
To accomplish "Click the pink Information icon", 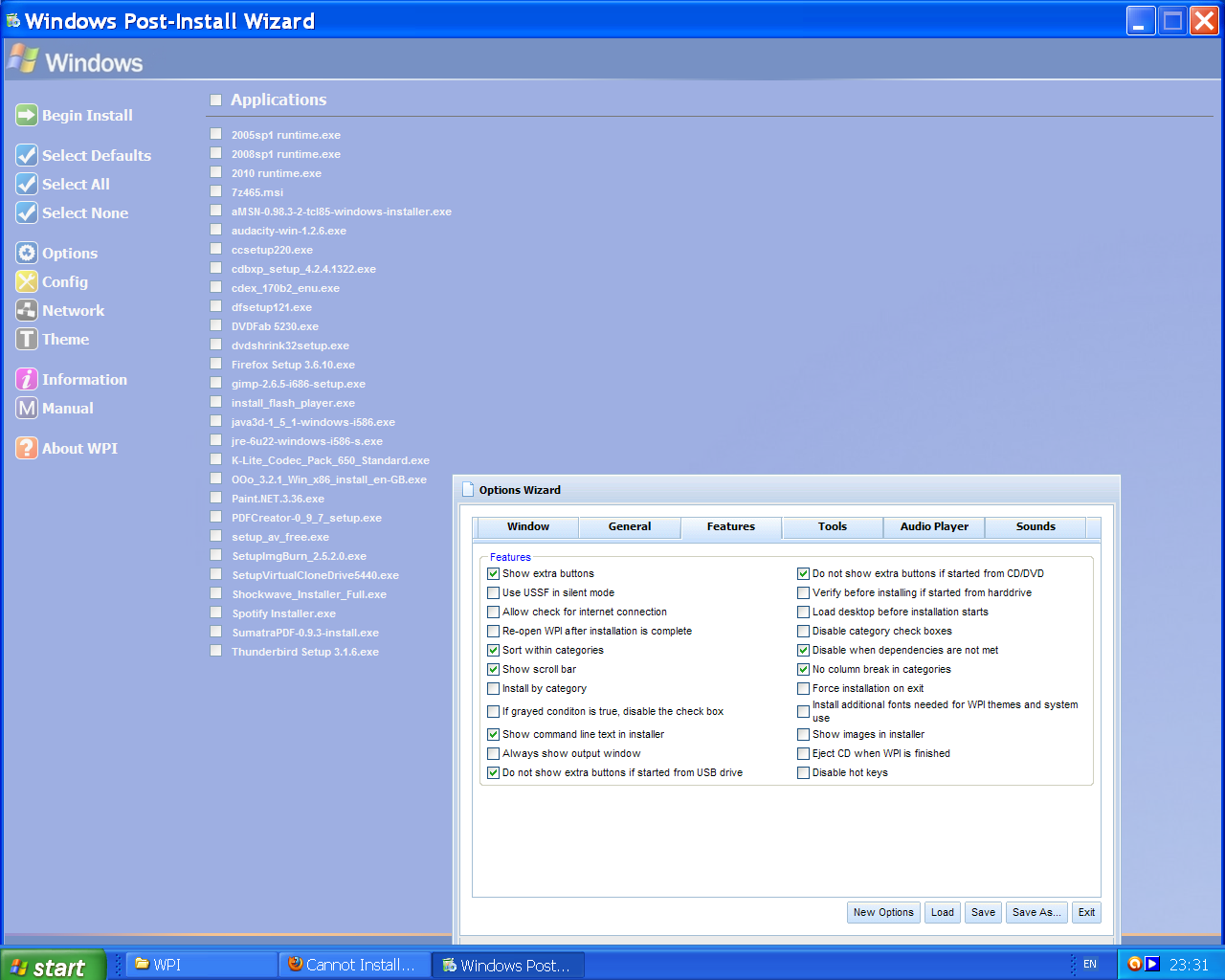I will coord(27,379).
